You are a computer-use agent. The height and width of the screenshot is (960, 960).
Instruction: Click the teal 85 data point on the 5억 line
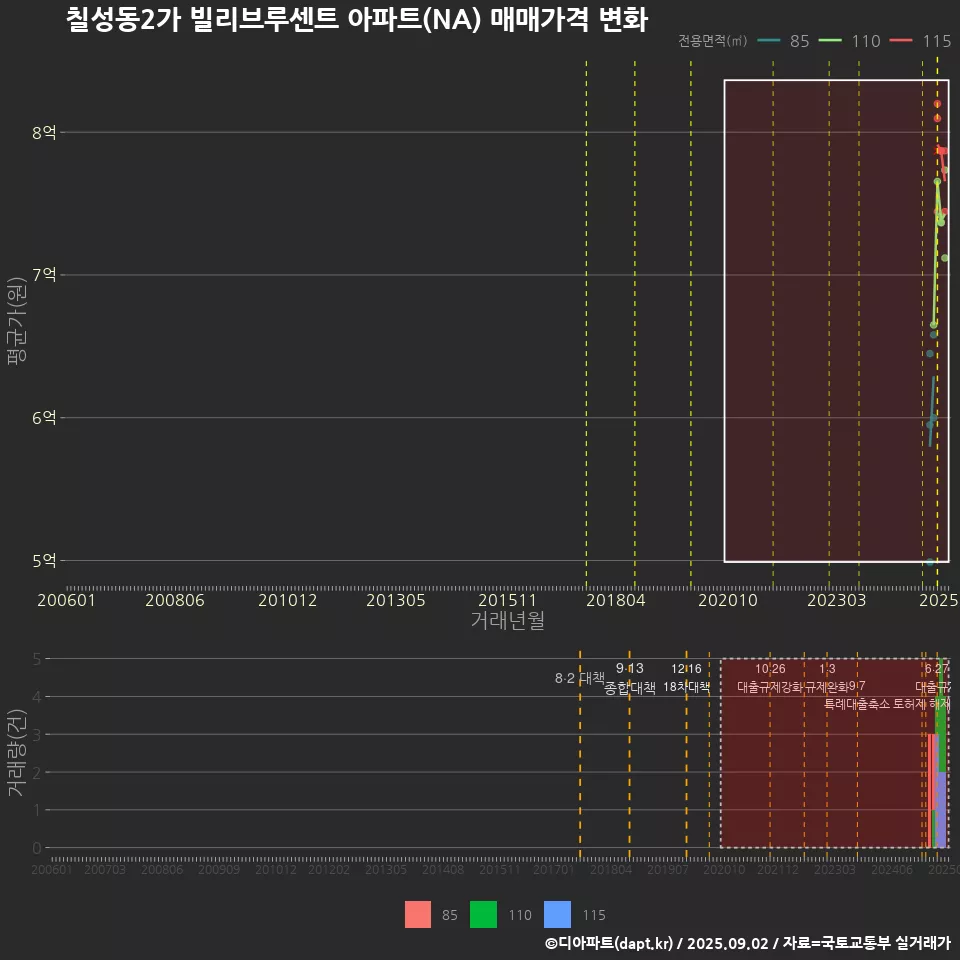coord(930,562)
